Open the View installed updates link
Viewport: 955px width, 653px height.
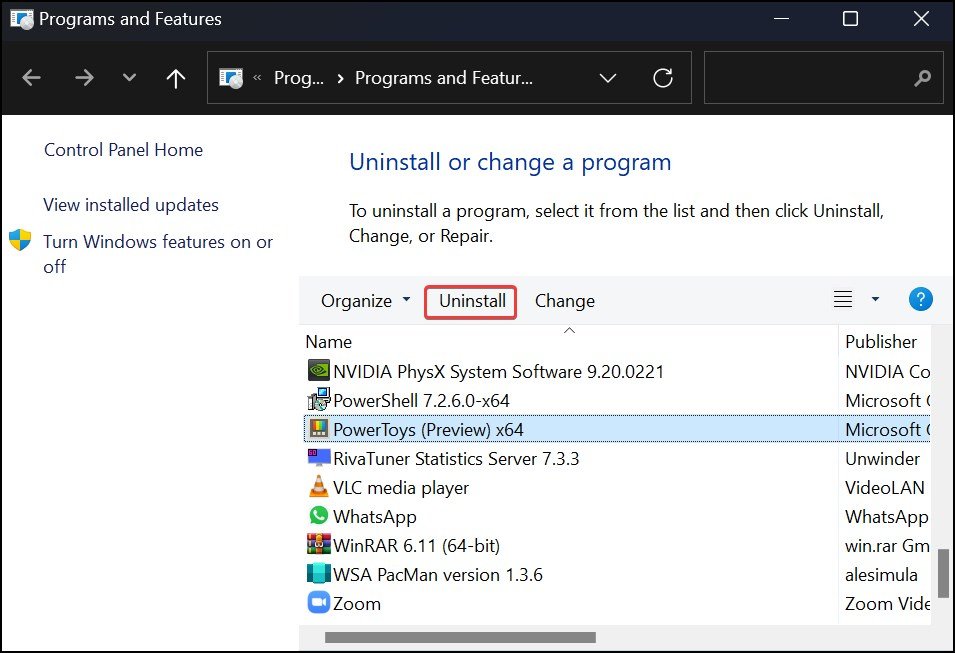(131, 205)
